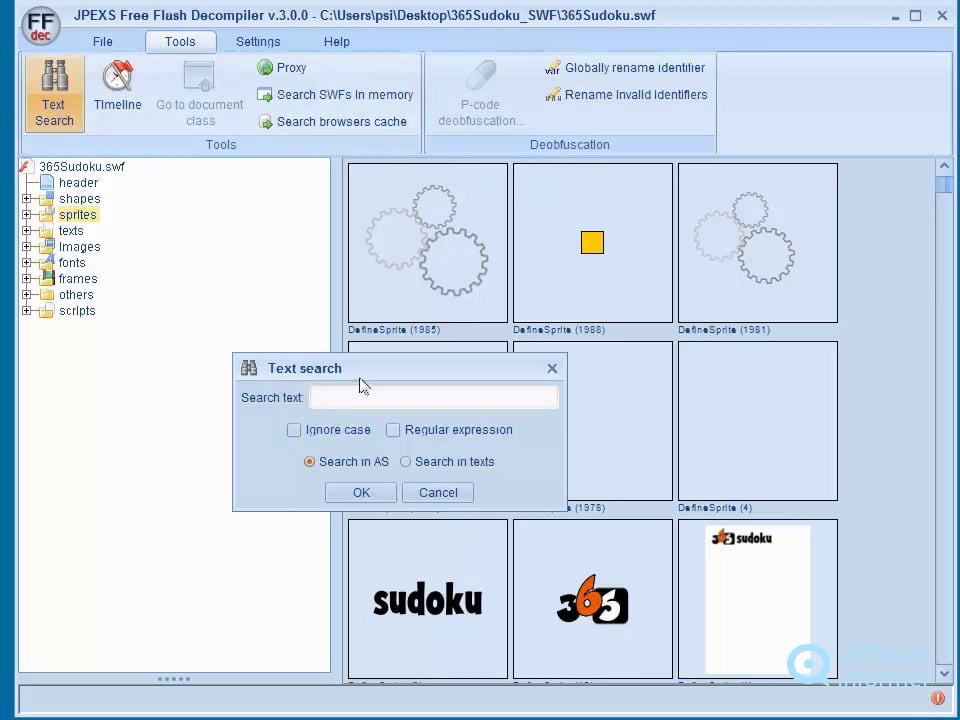Click the dotted panel splitter handle
The height and width of the screenshot is (720, 960).
pos(174,678)
